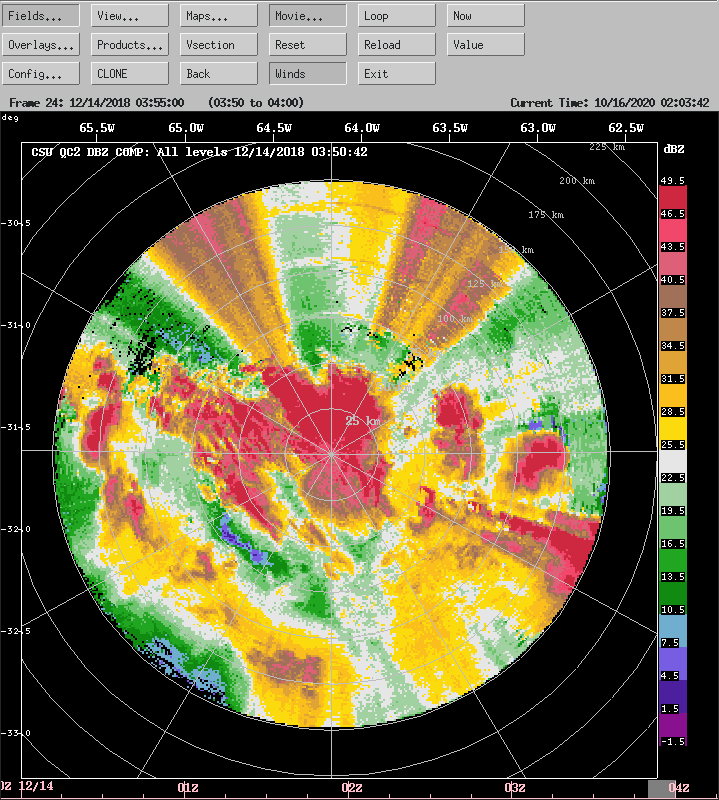
Task: Open the Overlays... menu
Action: (x=40, y=45)
